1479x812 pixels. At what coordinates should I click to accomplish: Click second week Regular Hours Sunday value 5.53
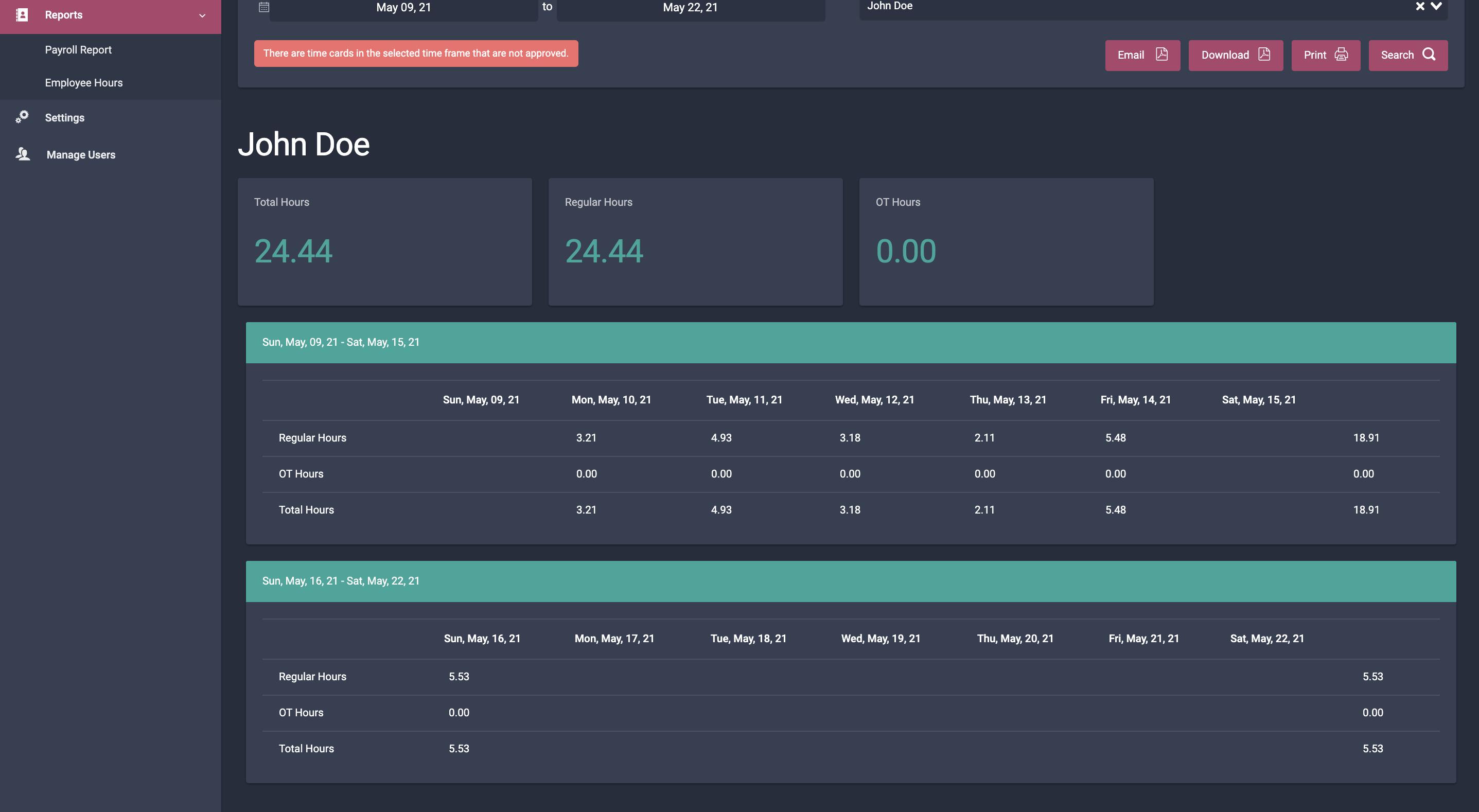pyautogui.click(x=459, y=677)
